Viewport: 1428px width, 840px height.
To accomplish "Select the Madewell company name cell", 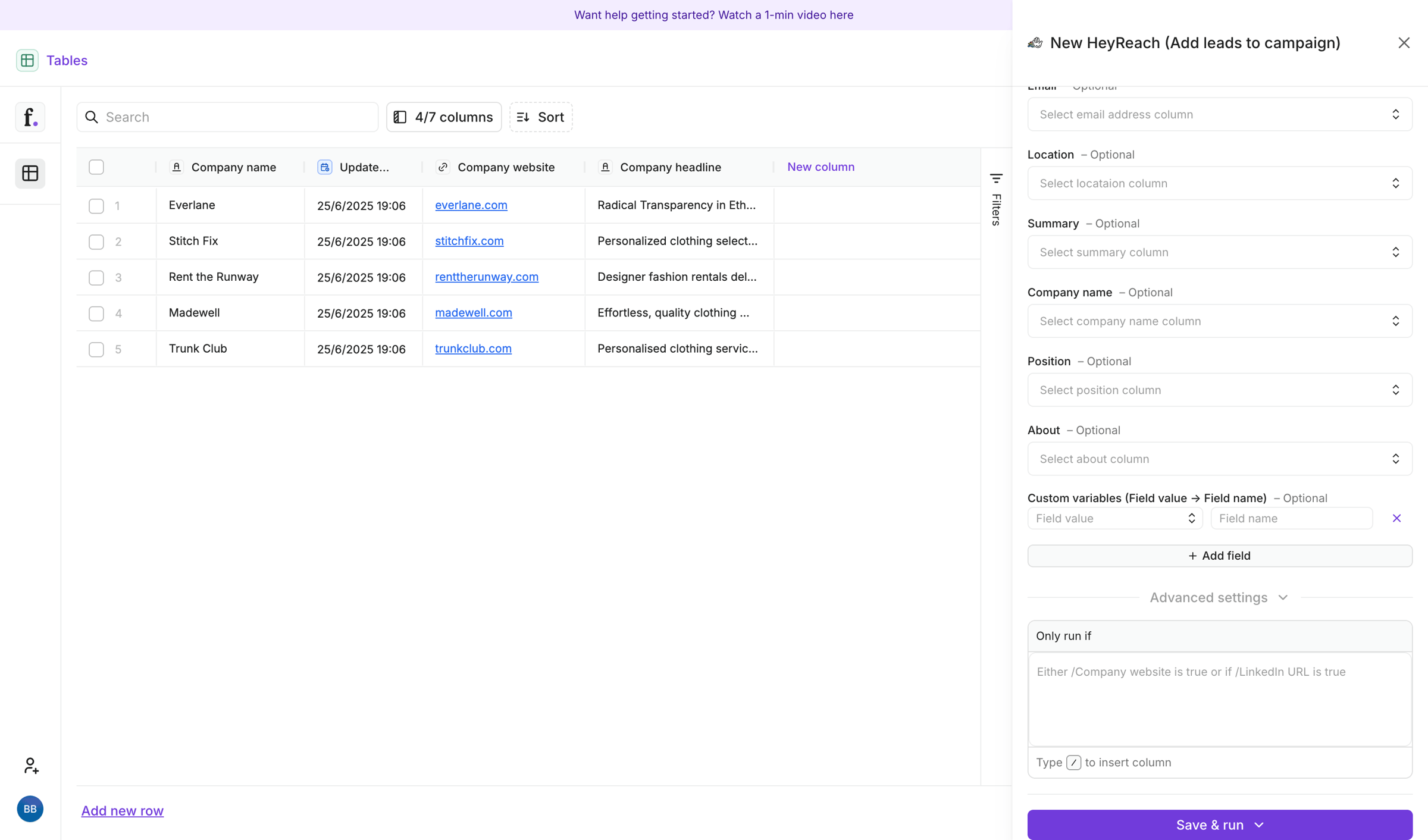I will click(x=230, y=313).
